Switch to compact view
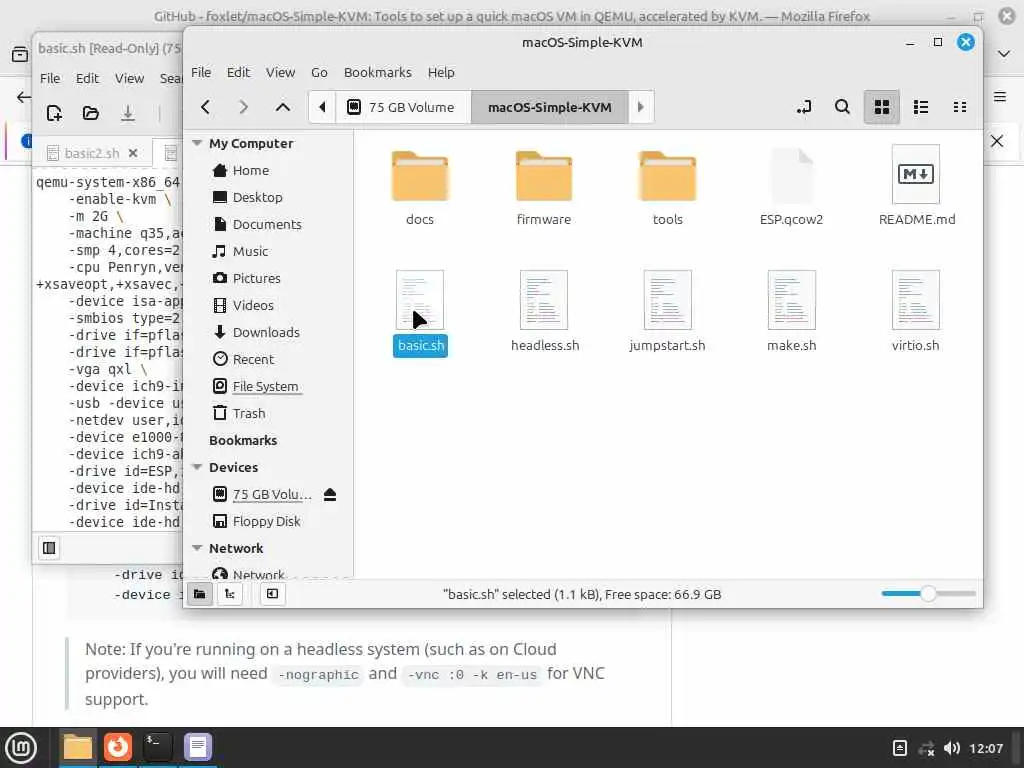This screenshot has height=768, width=1024. click(959, 107)
